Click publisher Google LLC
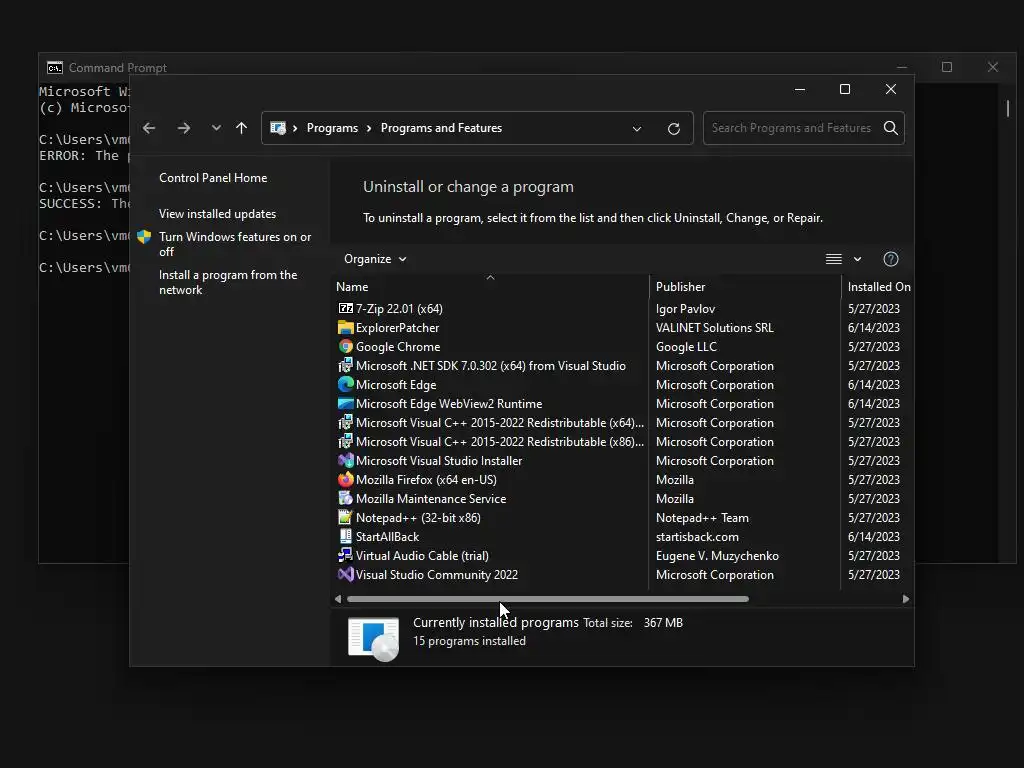Screen dimensions: 1024x768 [x=686, y=347]
